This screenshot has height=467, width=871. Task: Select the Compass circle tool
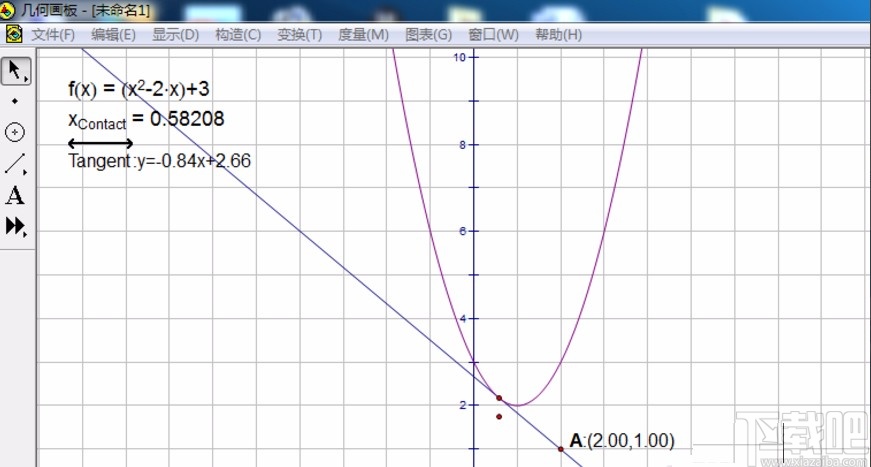[15, 132]
